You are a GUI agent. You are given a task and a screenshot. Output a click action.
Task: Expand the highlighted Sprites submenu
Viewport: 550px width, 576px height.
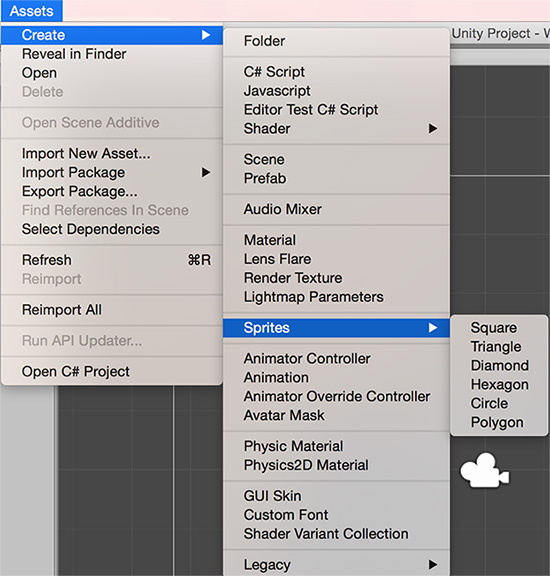tap(336, 328)
